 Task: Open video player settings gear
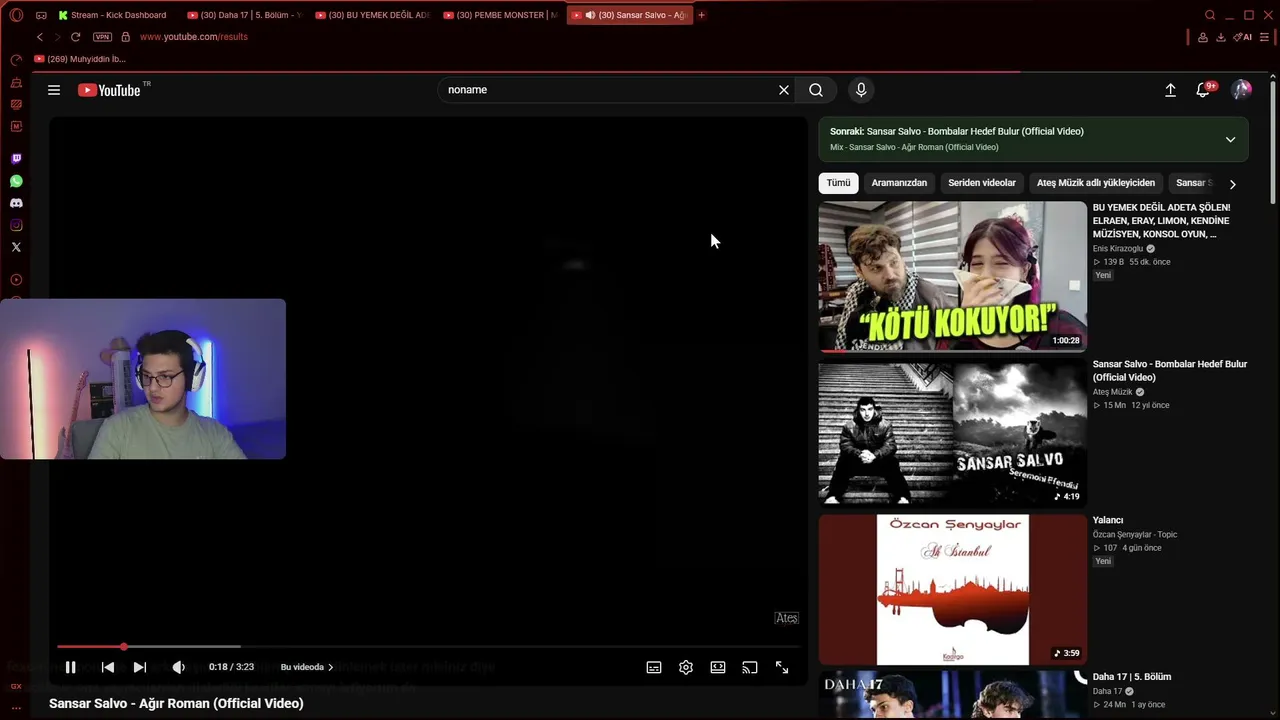click(x=686, y=667)
